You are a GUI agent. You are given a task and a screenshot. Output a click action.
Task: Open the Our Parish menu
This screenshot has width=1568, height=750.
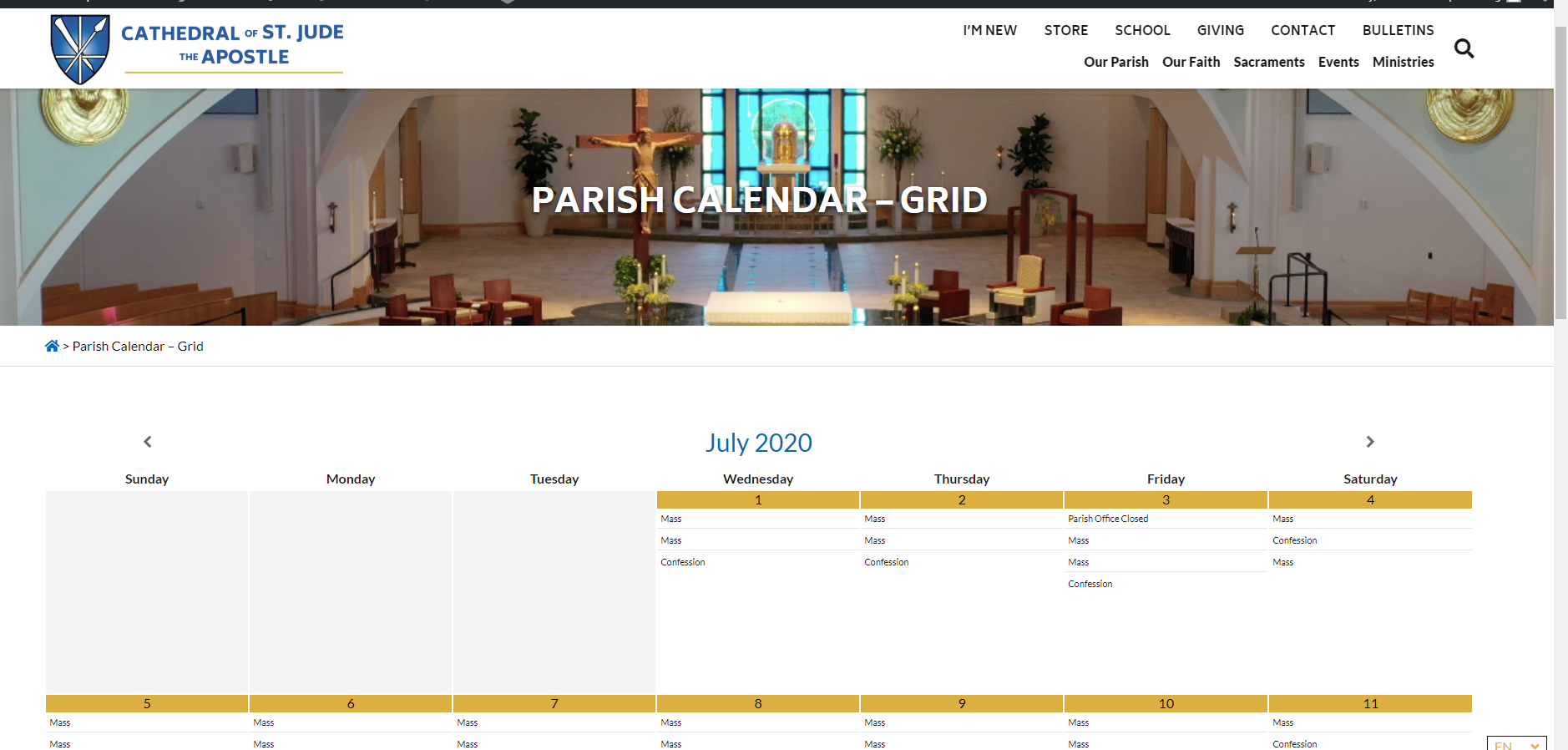(x=1115, y=62)
